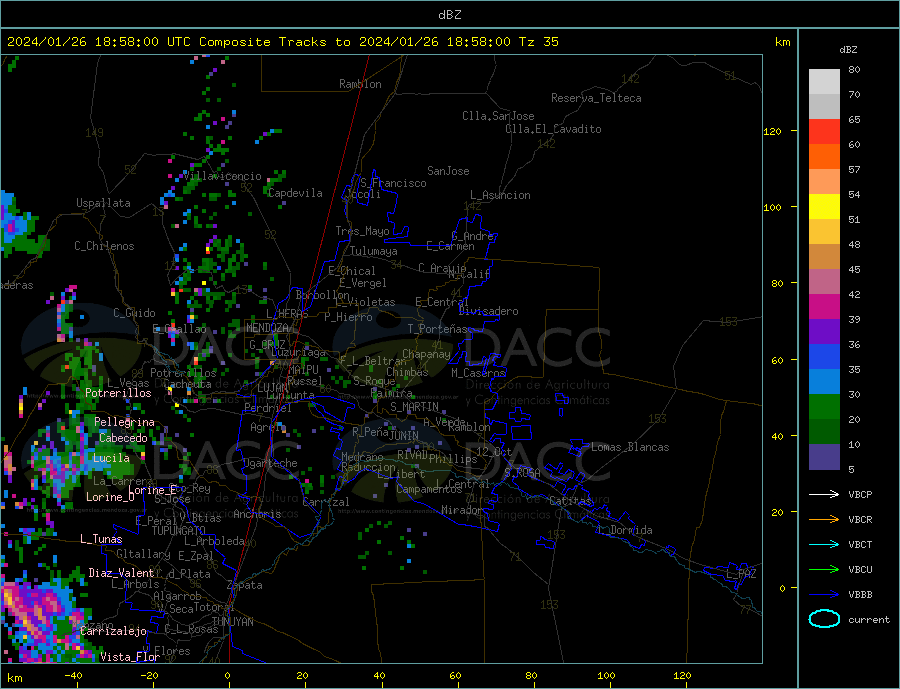Click the 'TUNUYAN' label on map
Image resolution: width=900 pixels, height=689 pixels.
click(x=232, y=622)
